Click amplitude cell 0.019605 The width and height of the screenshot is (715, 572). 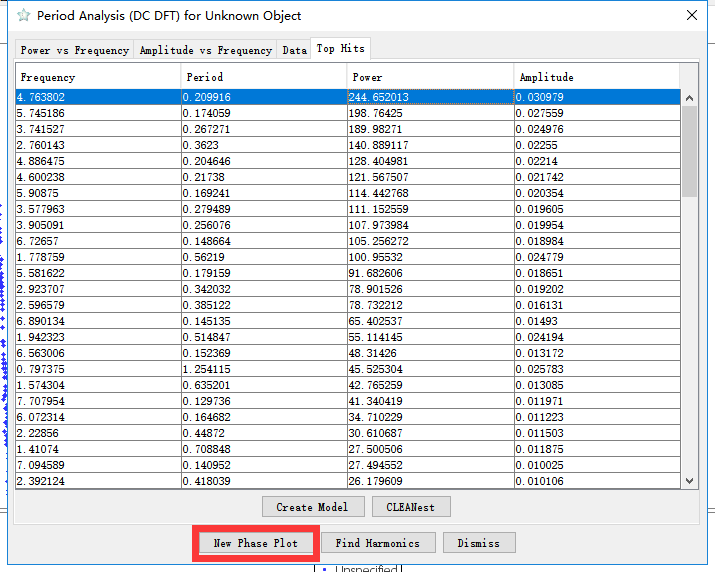(x=597, y=209)
